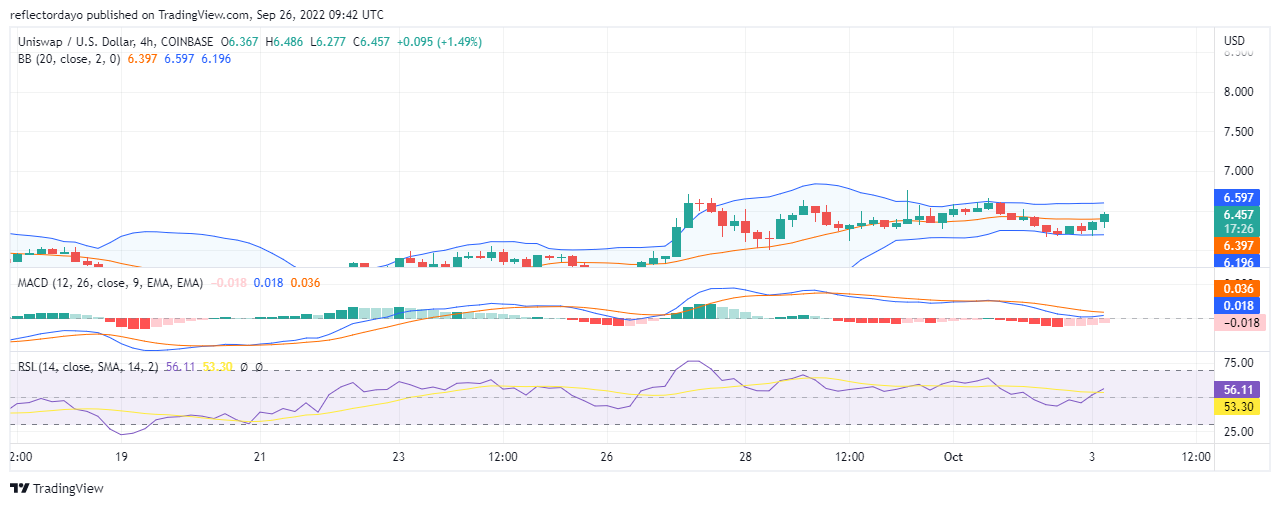
Task: Click the yellow 53.30 value in RSI legend
Action: [x=219, y=367]
